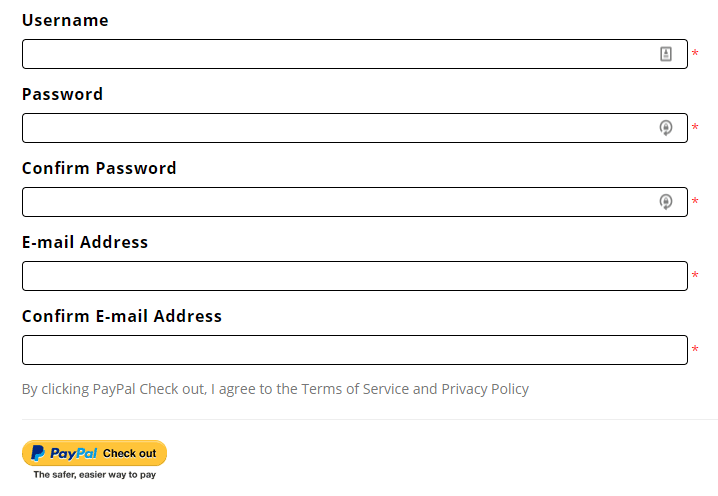Image resolution: width=718 pixels, height=496 pixels.
Task: Focus the Username input field
Action: point(355,54)
